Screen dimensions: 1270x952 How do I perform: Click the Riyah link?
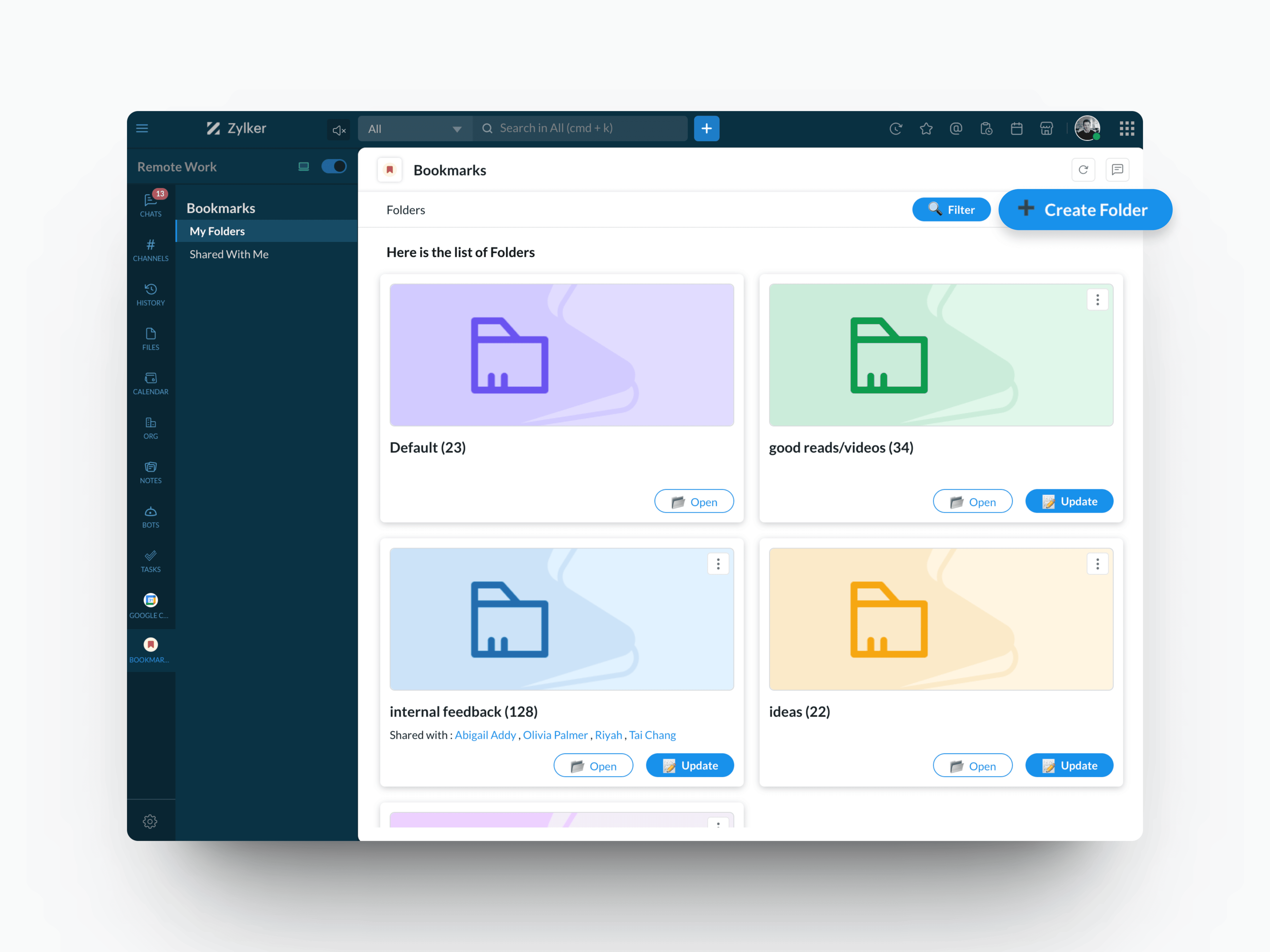609,735
